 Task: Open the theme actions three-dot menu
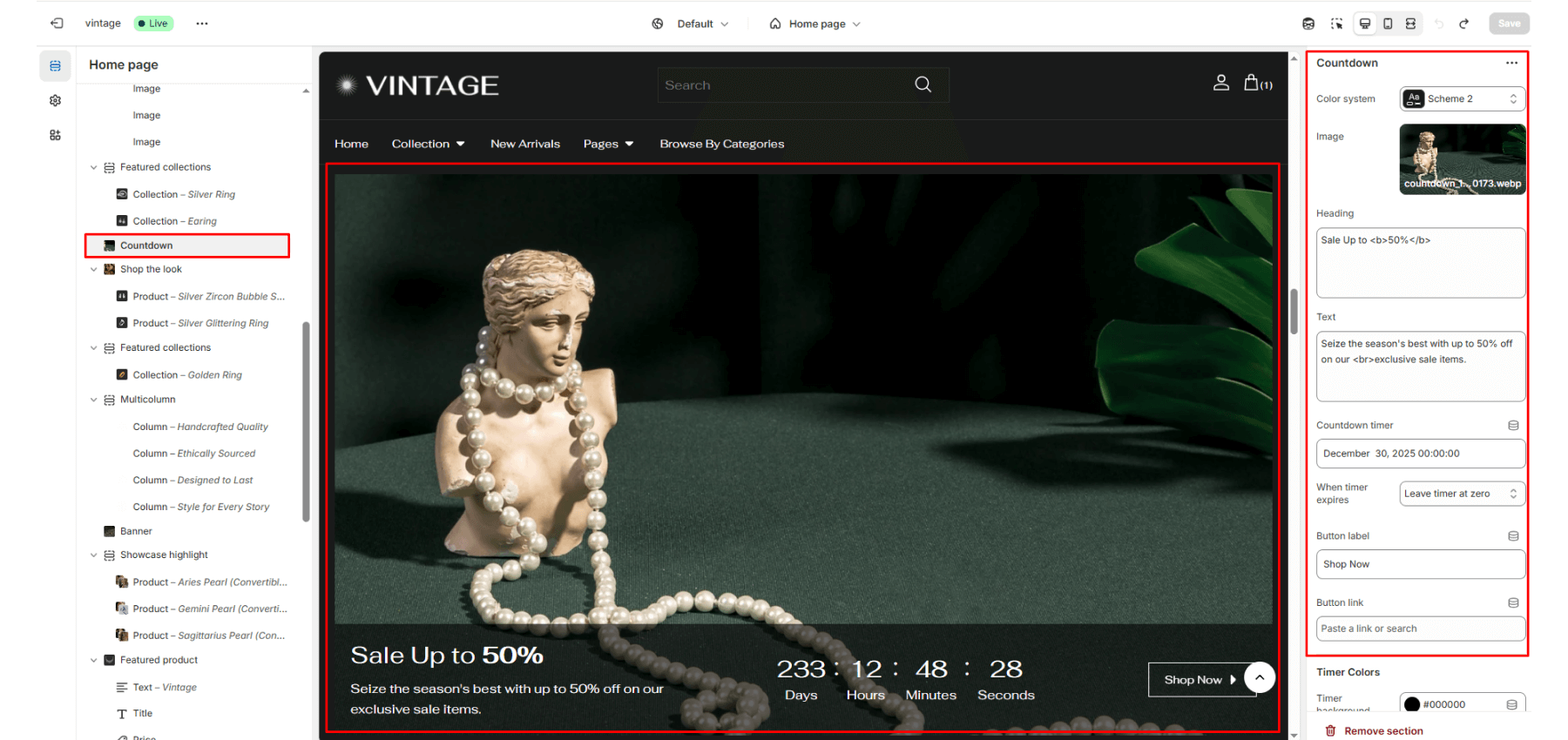coord(202,24)
